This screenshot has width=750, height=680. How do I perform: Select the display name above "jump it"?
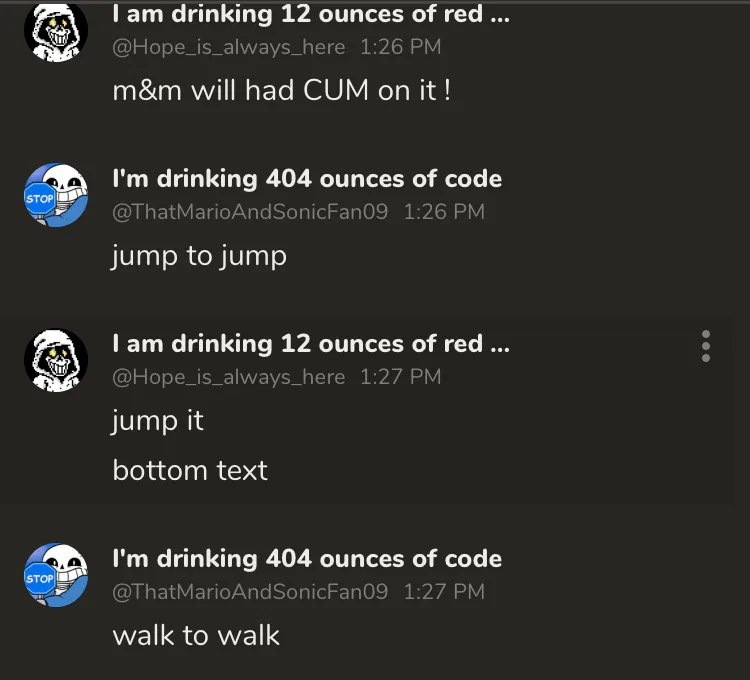[311, 344]
